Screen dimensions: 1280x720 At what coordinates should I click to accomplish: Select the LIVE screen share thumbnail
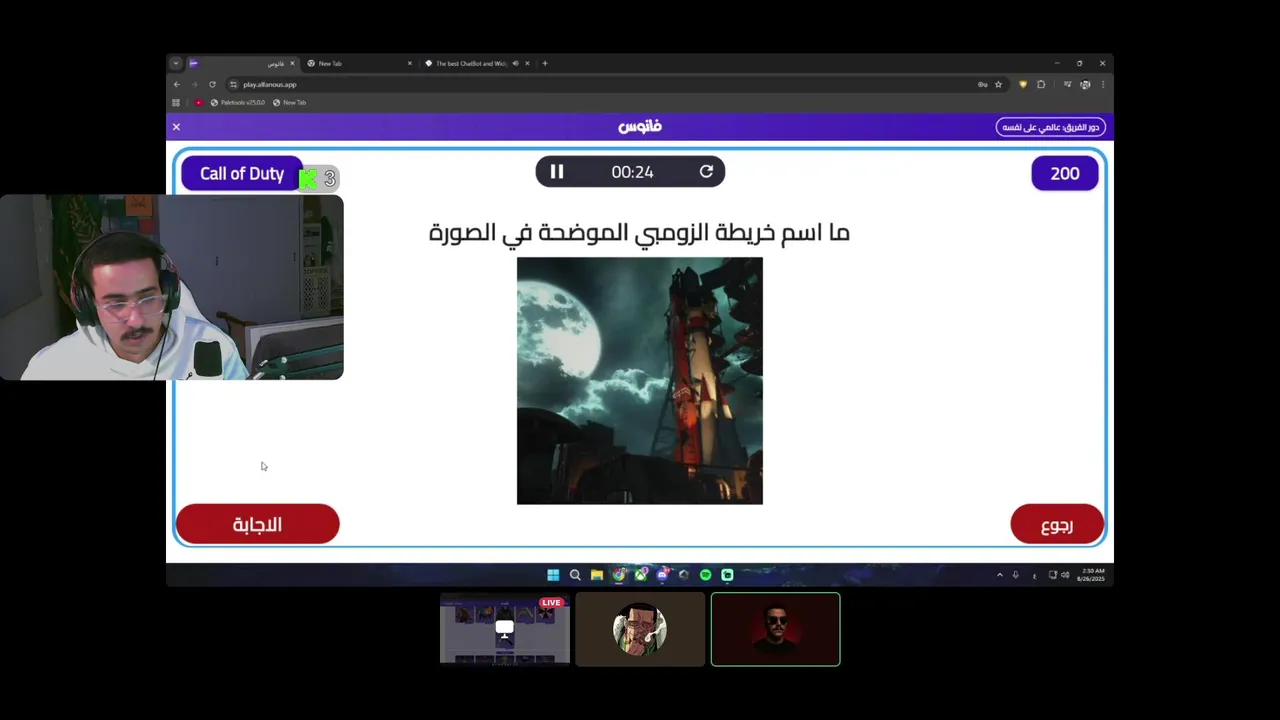tap(505, 629)
